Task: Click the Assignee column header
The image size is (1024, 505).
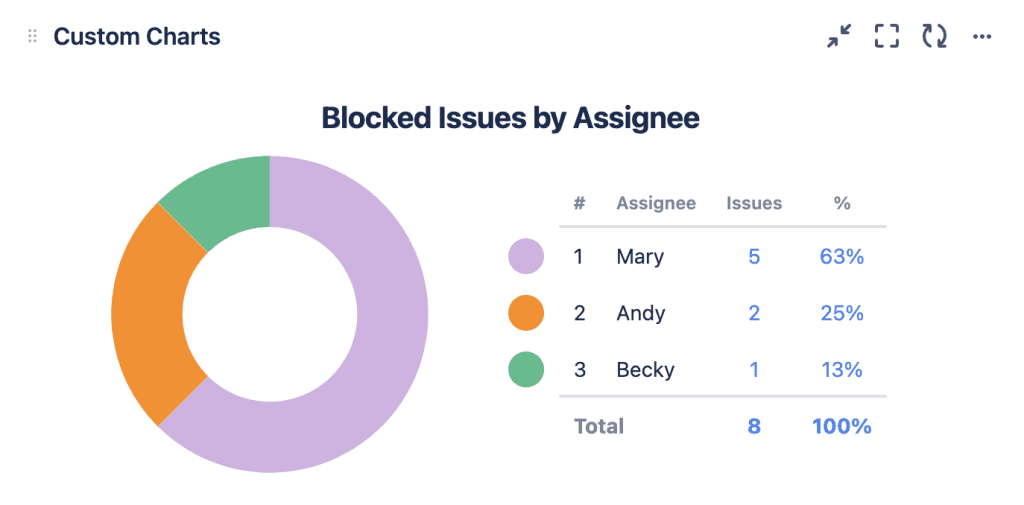Action: [656, 203]
